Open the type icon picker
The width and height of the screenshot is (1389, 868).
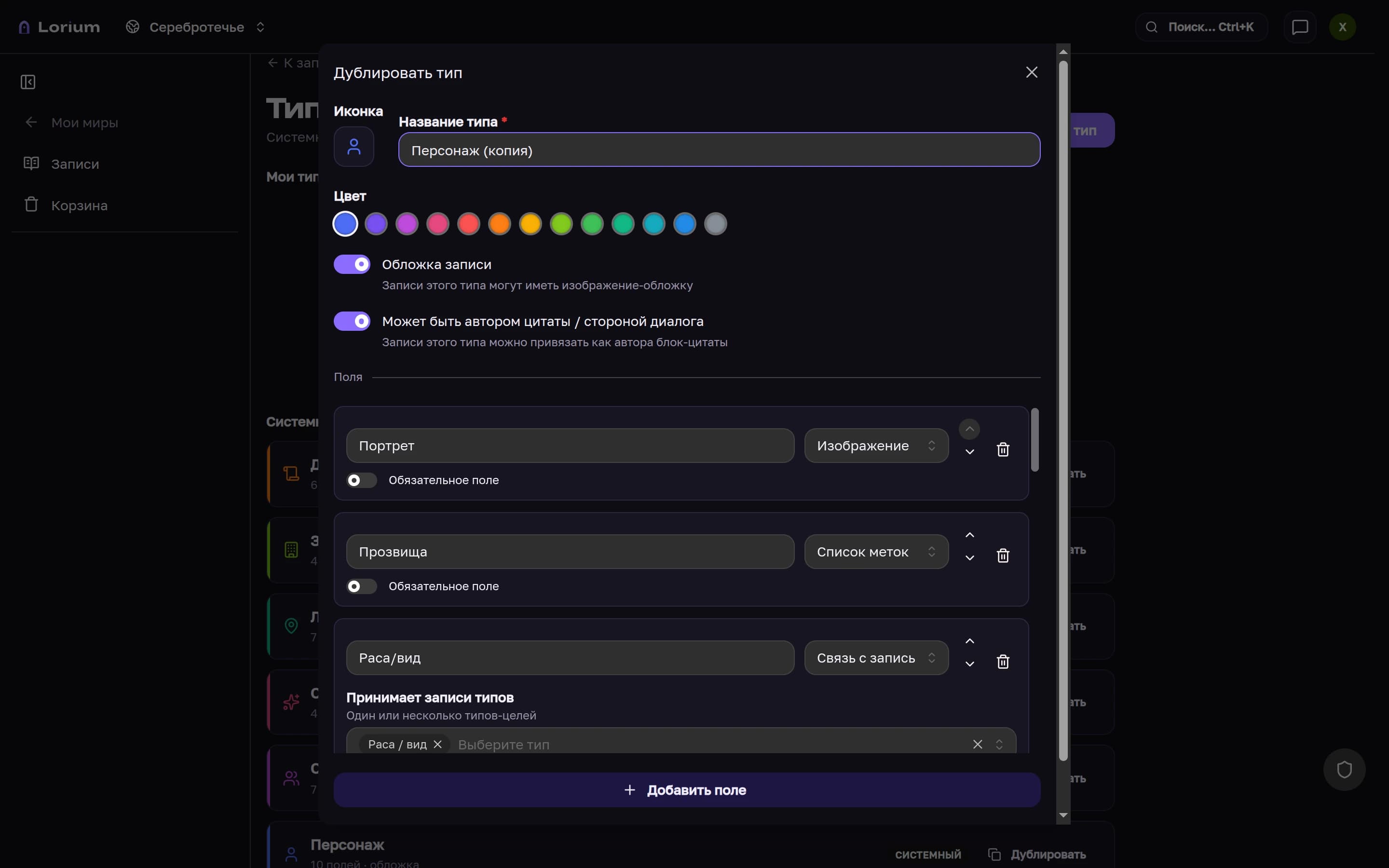click(354, 147)
